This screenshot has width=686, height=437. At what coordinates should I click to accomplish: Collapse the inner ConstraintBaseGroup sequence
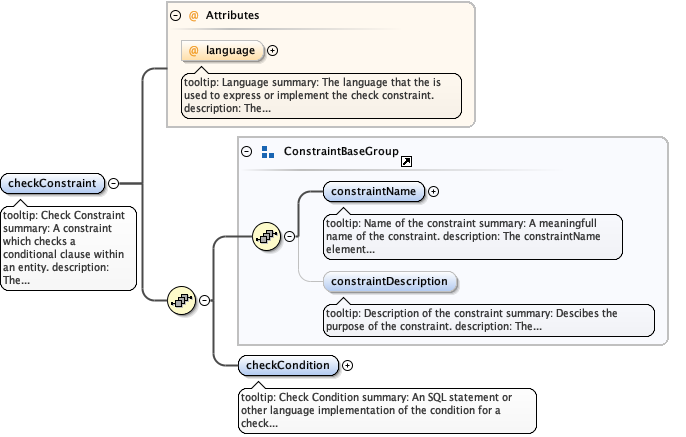[290, 236]
